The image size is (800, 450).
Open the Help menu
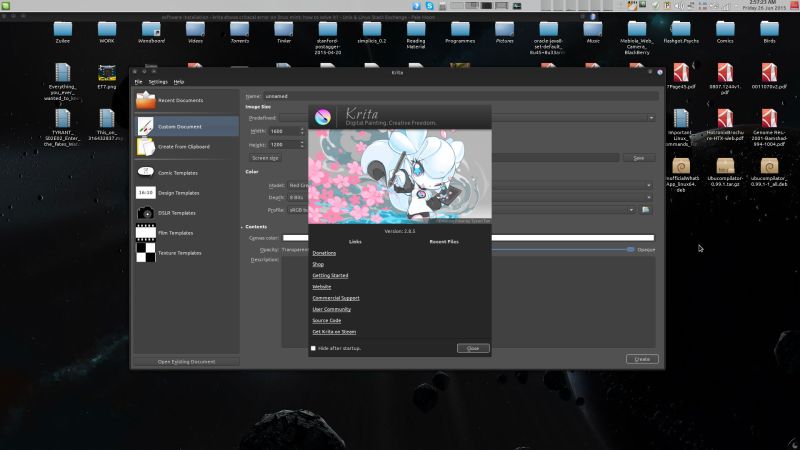pyautogui.click(x=179, y=82)
